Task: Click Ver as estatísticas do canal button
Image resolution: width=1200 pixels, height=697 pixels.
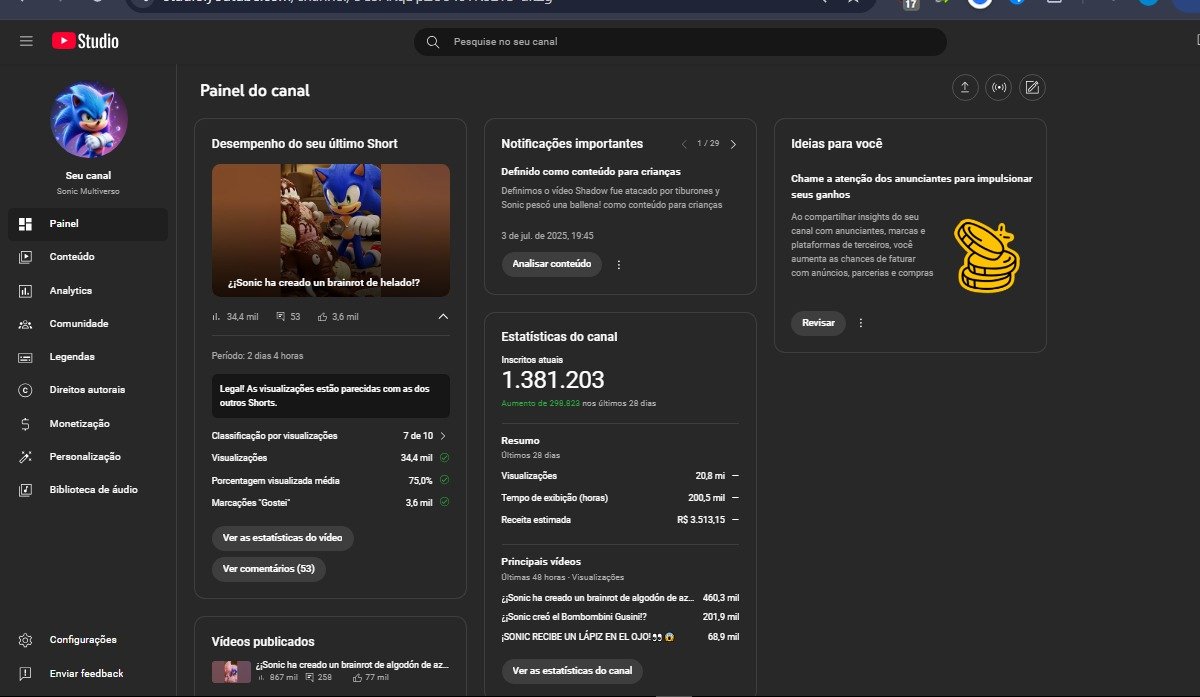Action: coord(572,671)
